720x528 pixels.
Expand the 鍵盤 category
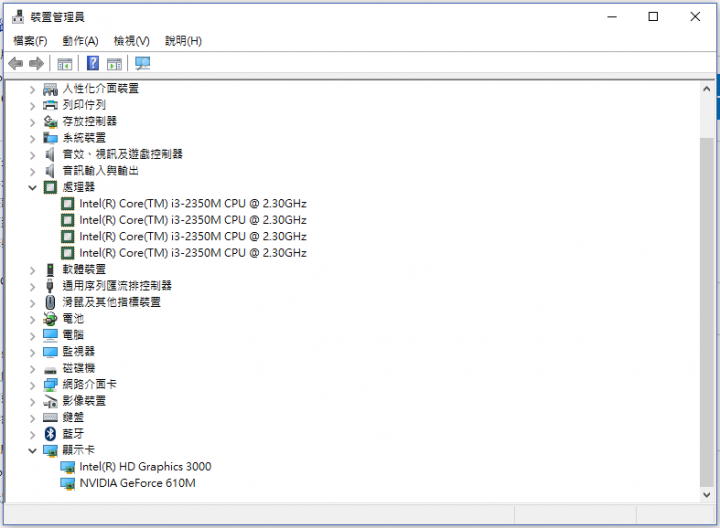point(32,418)
